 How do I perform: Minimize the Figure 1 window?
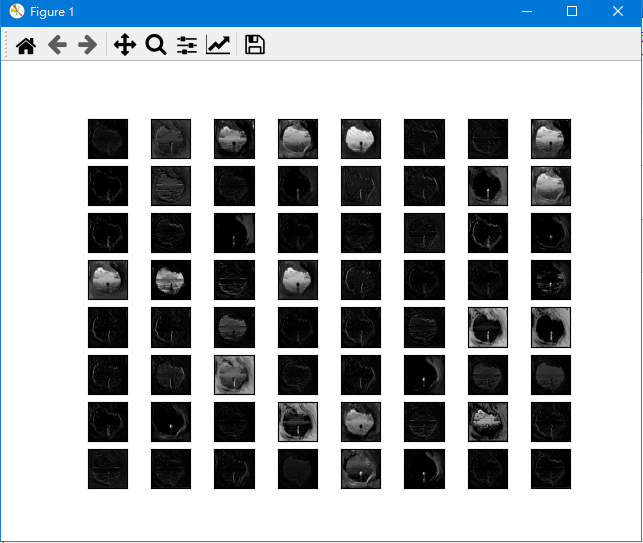pyautogui.click(x=527, y=12)
